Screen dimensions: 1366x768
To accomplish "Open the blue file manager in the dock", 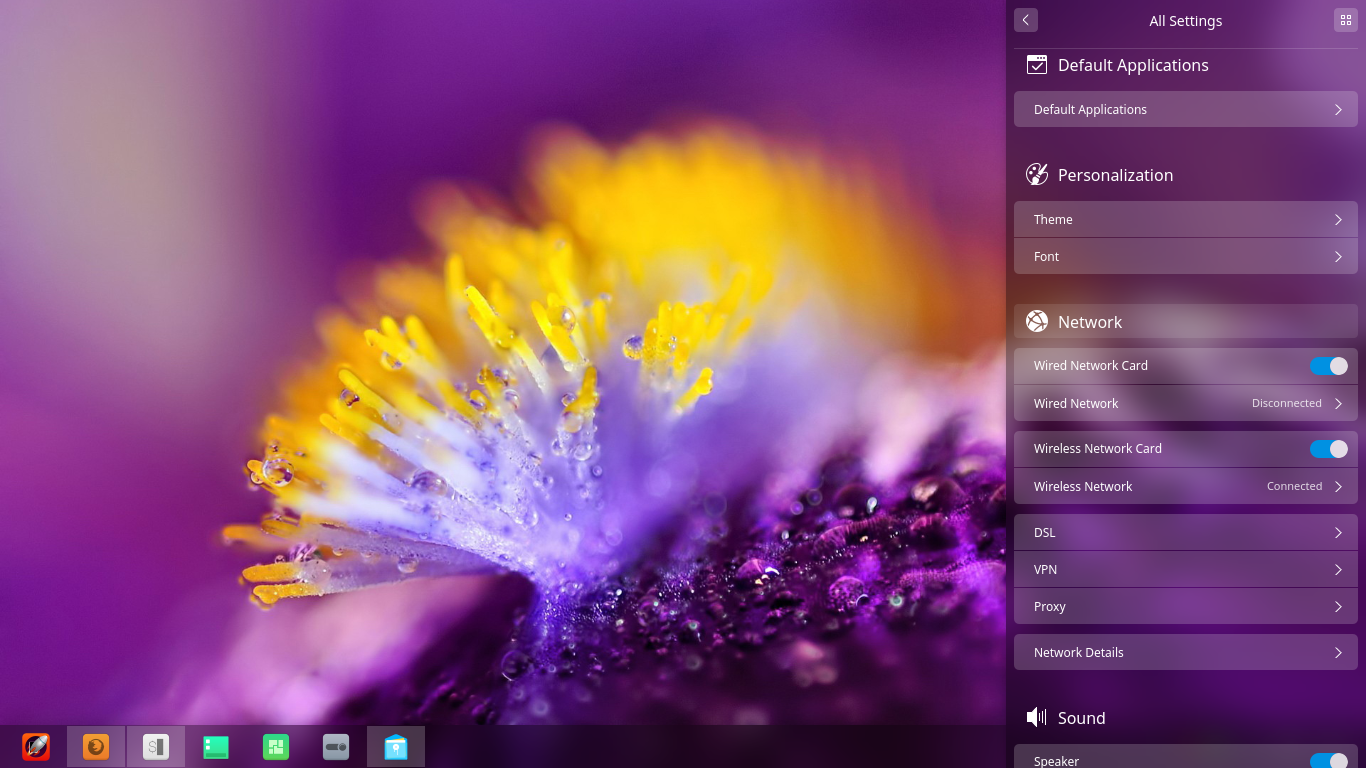I will pyautogui.click(x=396, y=746).
